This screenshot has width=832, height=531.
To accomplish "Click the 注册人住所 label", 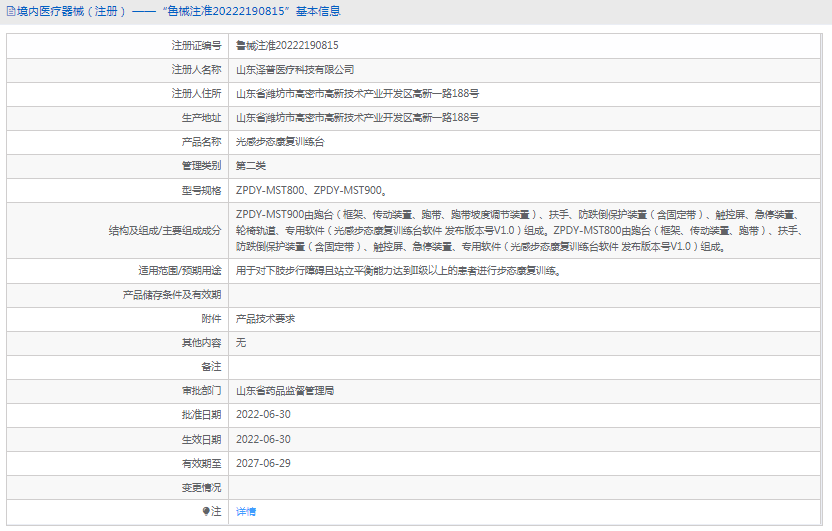I will (196, 93).
